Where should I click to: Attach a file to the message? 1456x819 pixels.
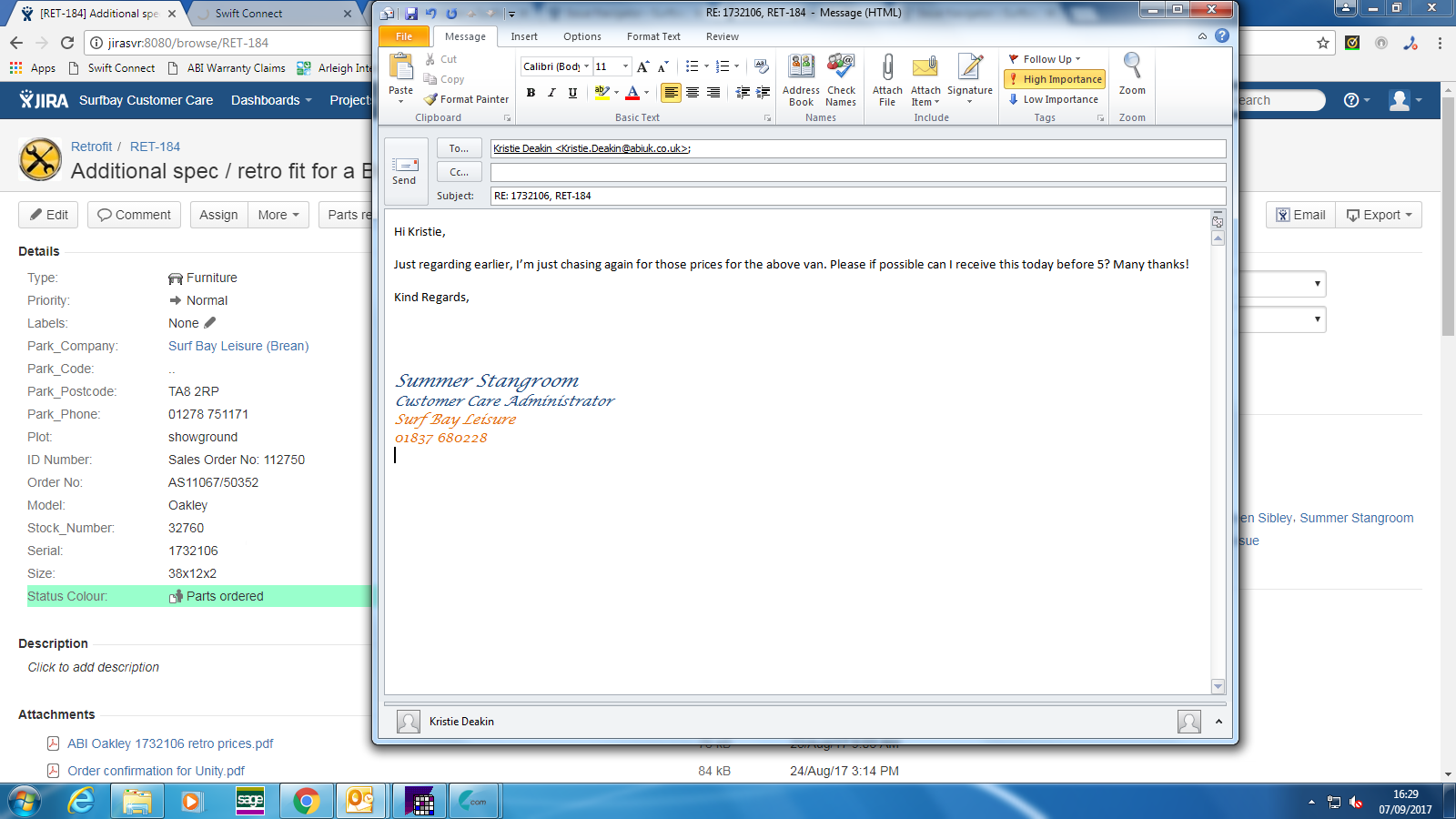pyautogui.click(x=887, y=80)
